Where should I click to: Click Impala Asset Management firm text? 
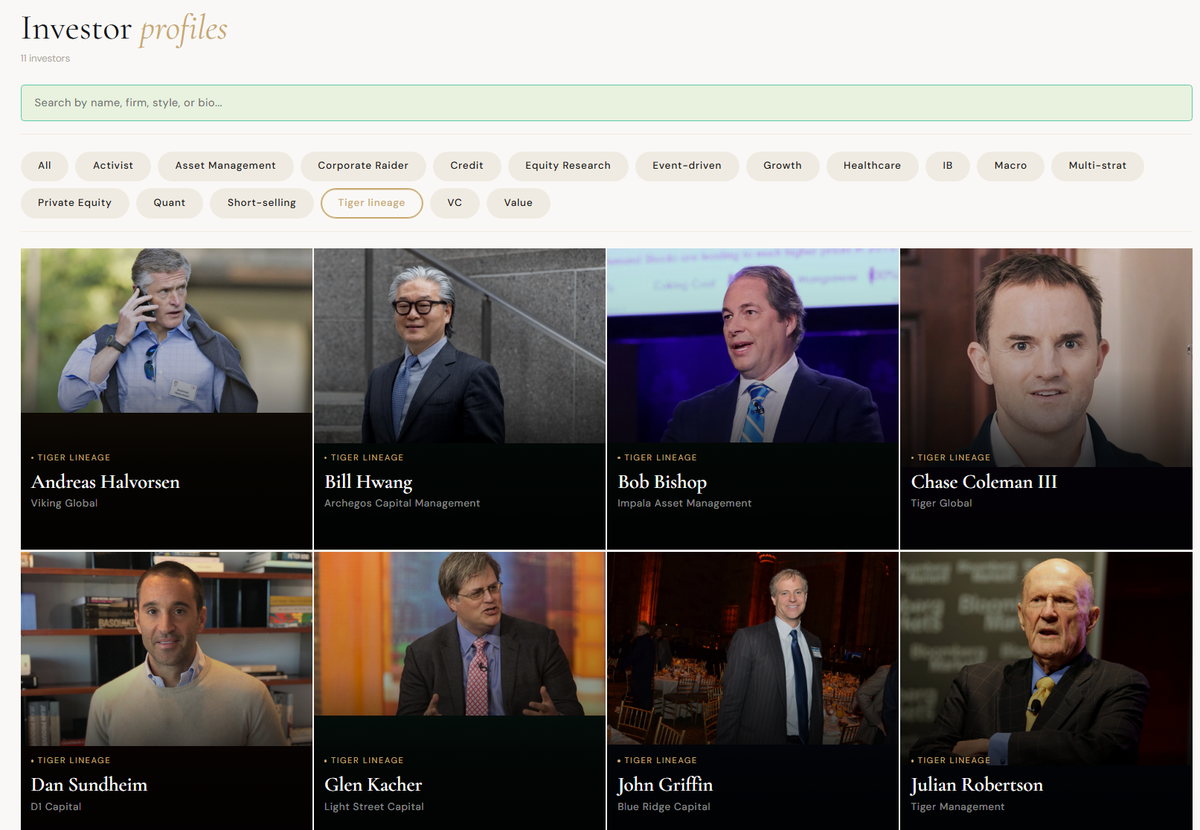(685, 504)
